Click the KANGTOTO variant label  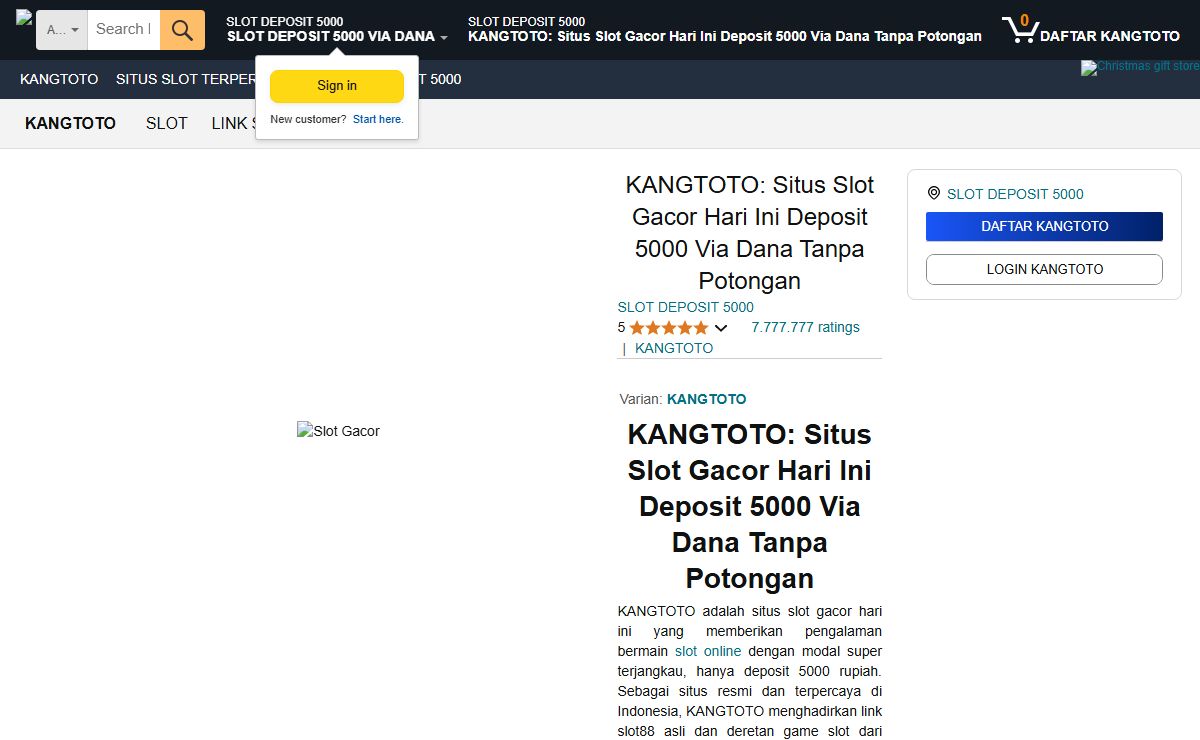pyautogui.click(x=707, y=399)
